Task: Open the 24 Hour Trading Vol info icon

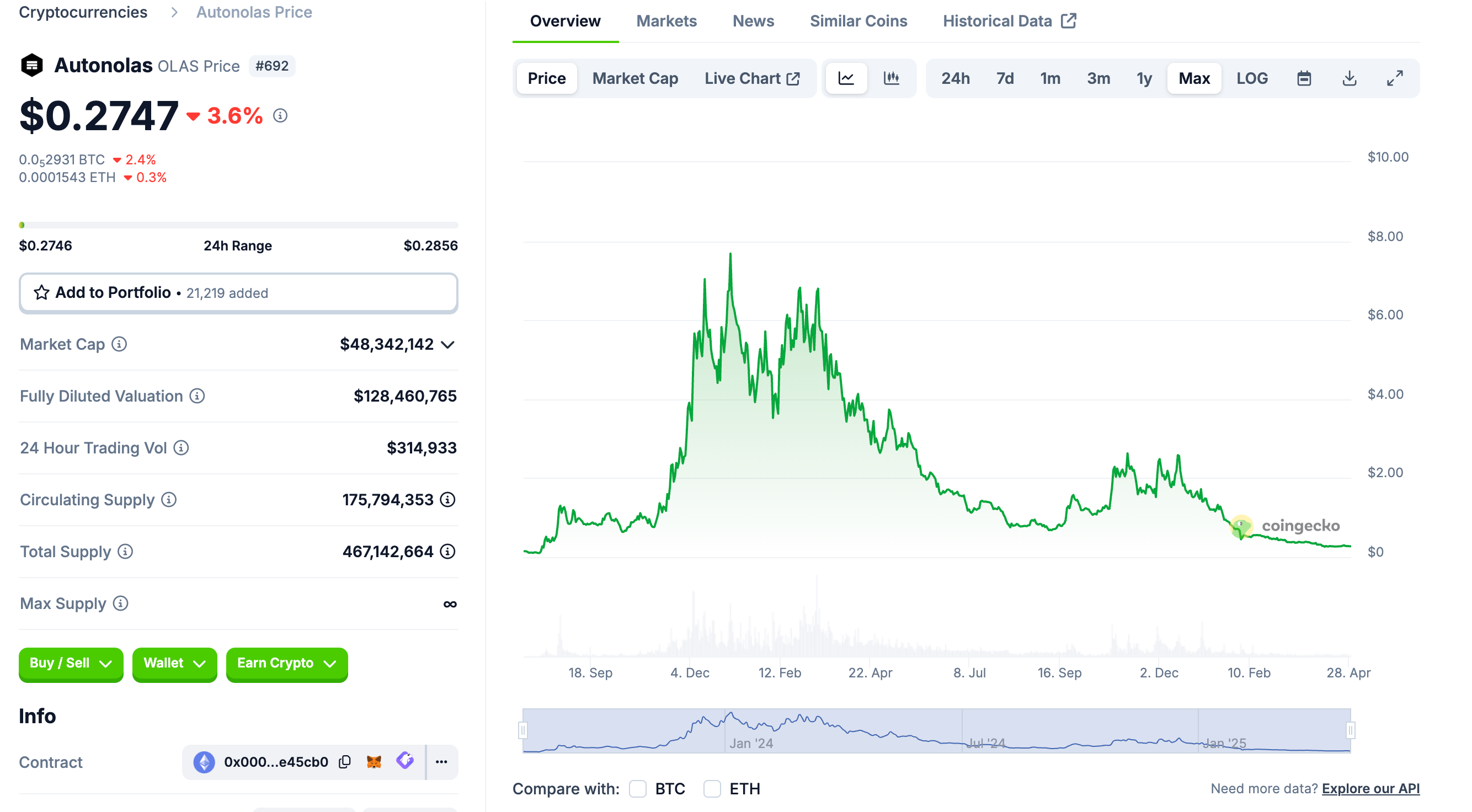Action: [181, 448]
